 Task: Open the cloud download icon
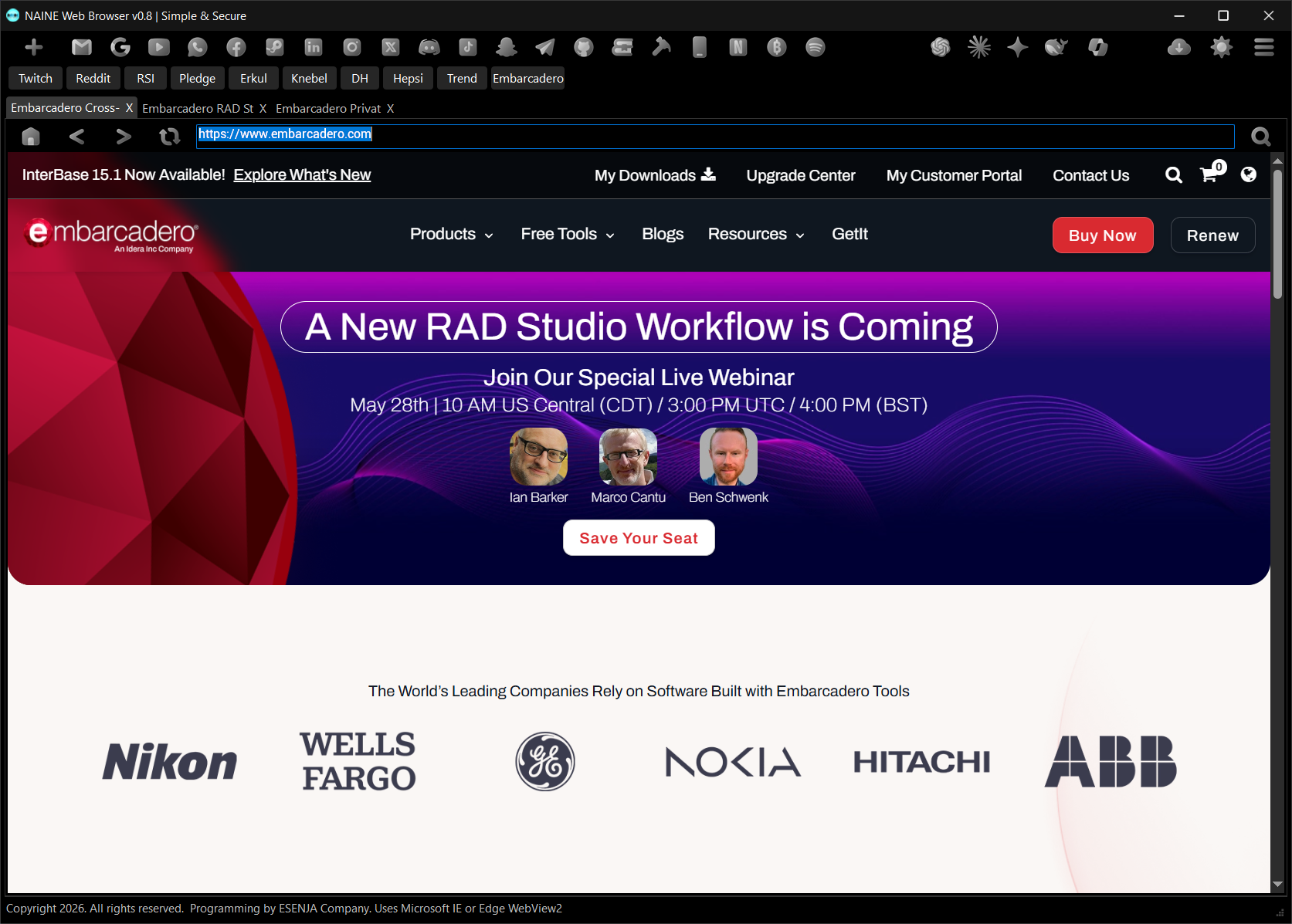(x=1179, y=47)
